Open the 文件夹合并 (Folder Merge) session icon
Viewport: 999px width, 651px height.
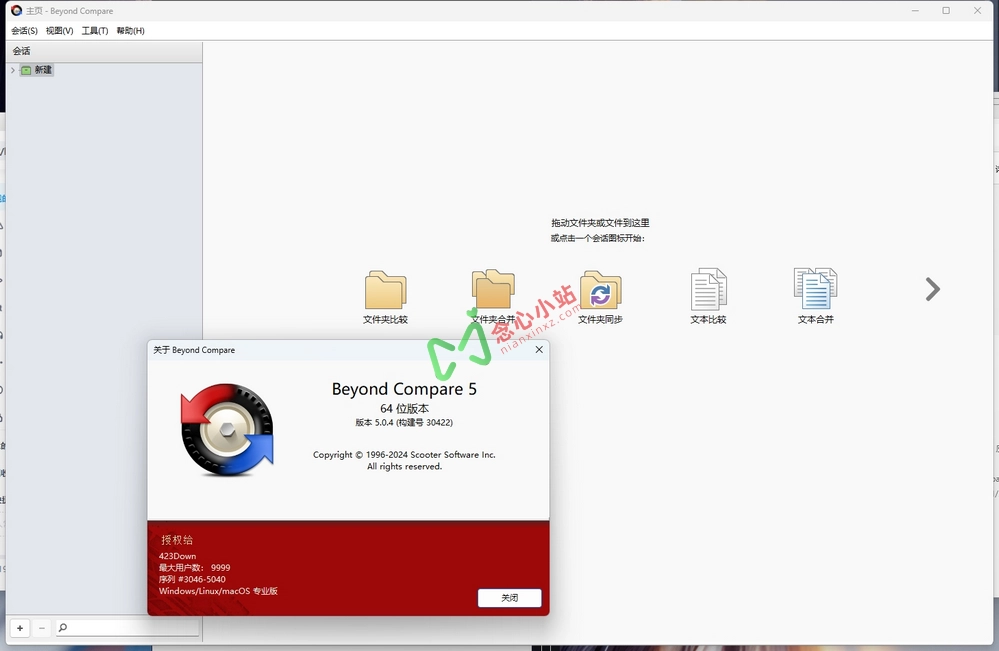(x=494, y=289)
